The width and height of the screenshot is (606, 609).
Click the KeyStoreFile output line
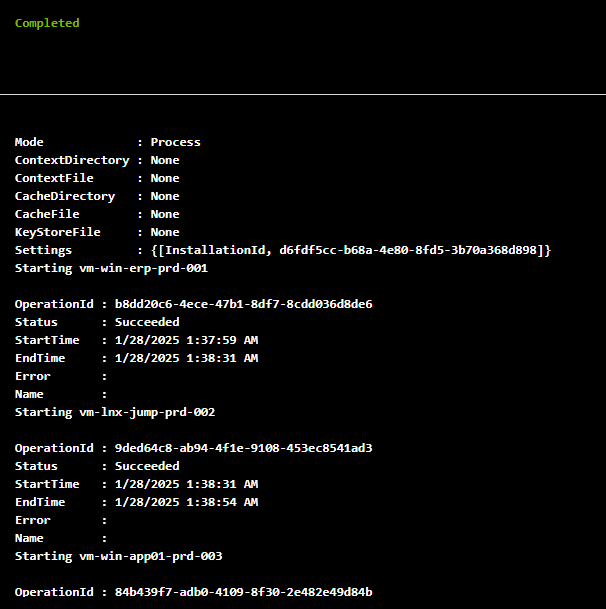click(97, 232)
